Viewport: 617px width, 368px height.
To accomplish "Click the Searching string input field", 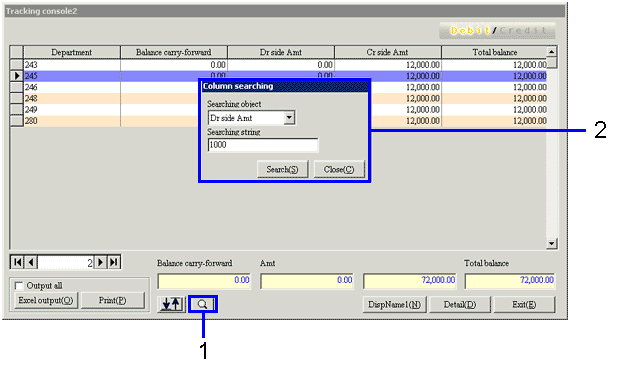I will click(x=263, y=145).
